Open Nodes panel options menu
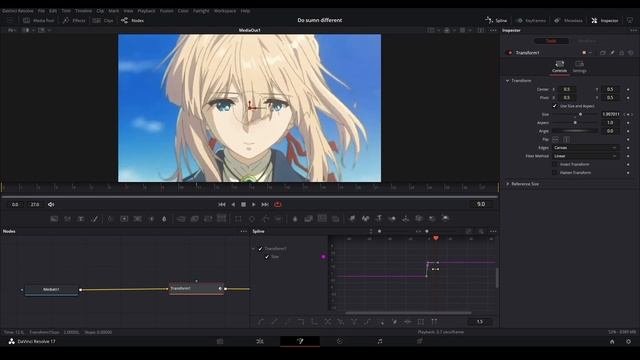Screen dimensions: 640x360 pos(244,231)
